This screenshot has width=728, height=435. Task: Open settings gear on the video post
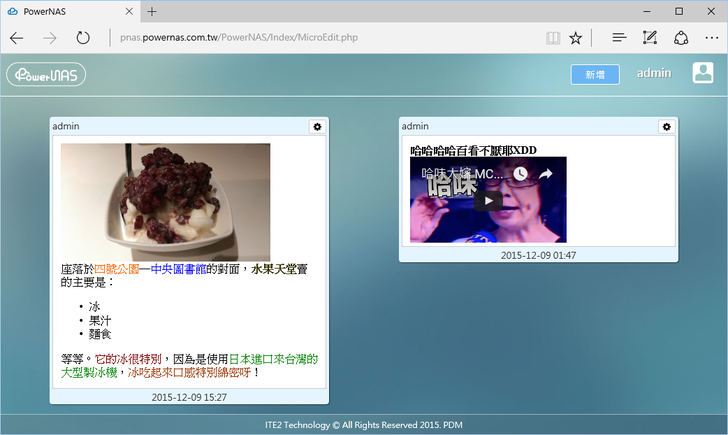click(x=666, y=127)
